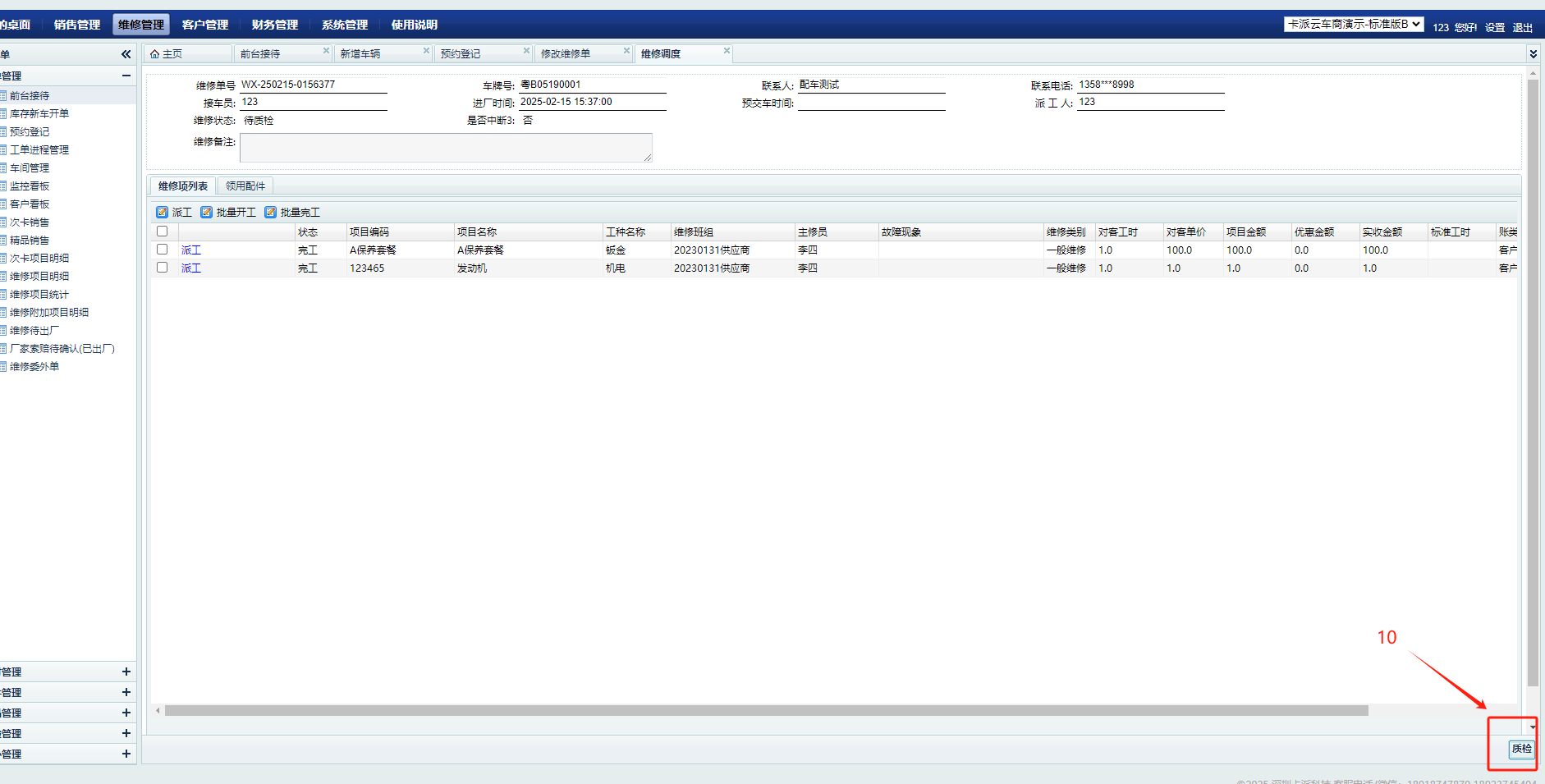Viewport: 1545px width, 784px height.
Task: Click into the 维修备注 text area
Action: 445,148
